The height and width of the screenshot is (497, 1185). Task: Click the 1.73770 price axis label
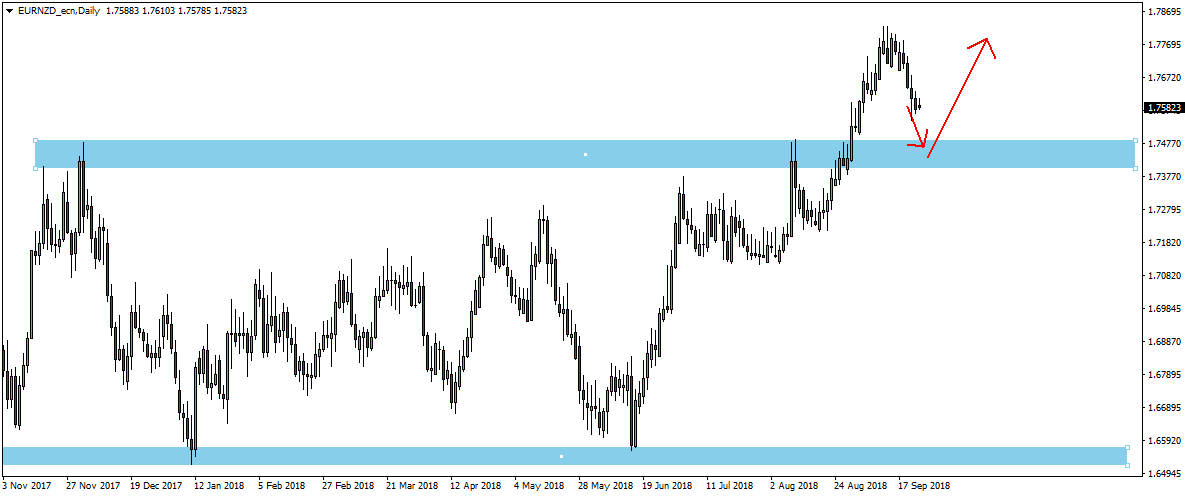[x=1164, y=177]
